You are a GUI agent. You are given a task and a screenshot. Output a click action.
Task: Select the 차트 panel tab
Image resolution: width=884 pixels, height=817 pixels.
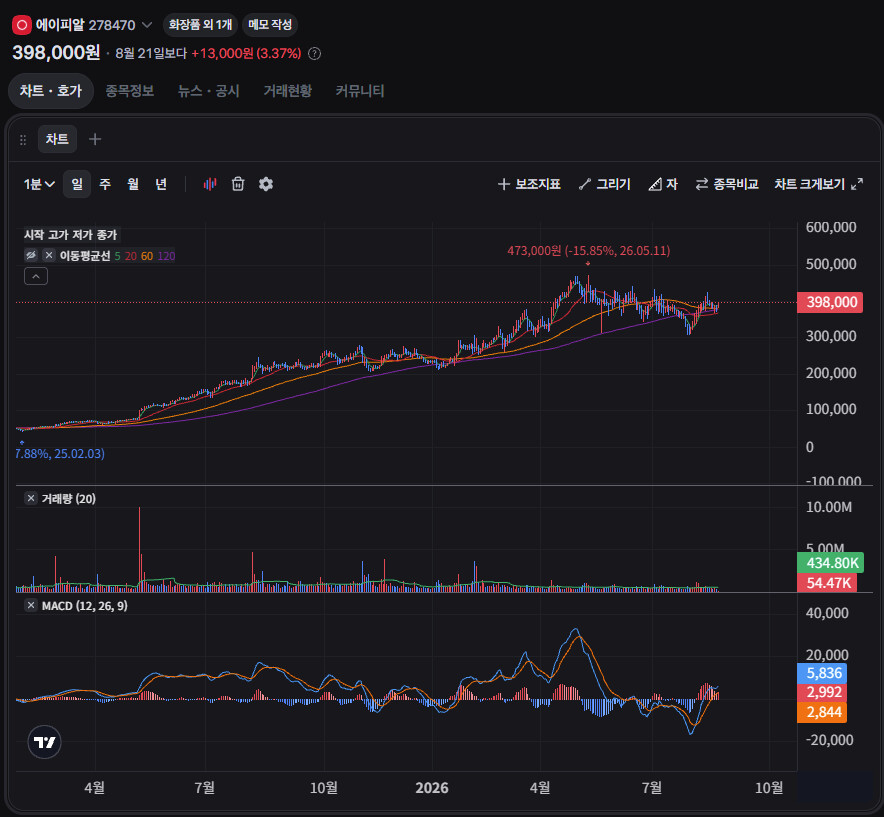(x=57, y=139)
